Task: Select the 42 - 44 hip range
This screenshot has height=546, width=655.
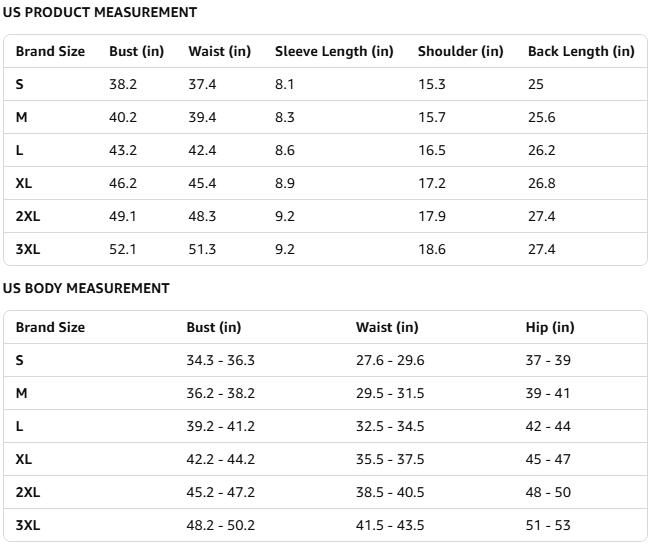Action: point(548,426)
